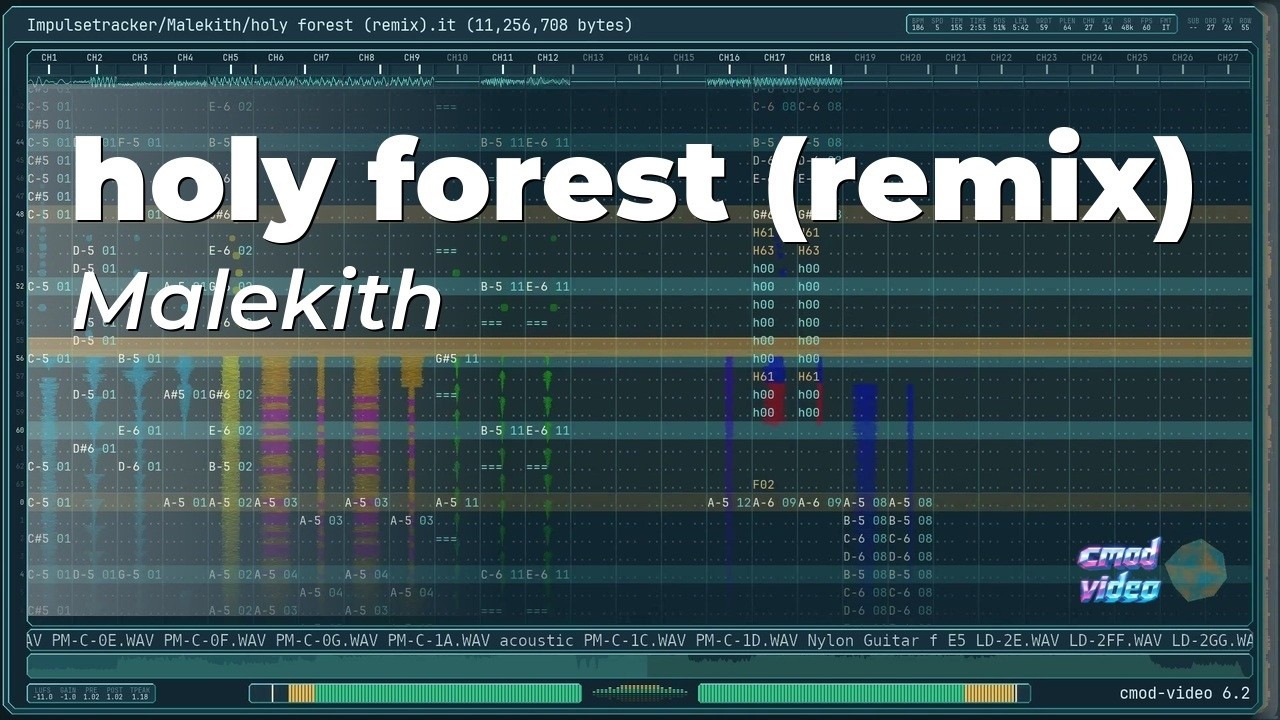The height and width of the screenshot is (720, 1280).
Task: Click the cmod-video 6.2 version label
Action: tap(1185, 693)
